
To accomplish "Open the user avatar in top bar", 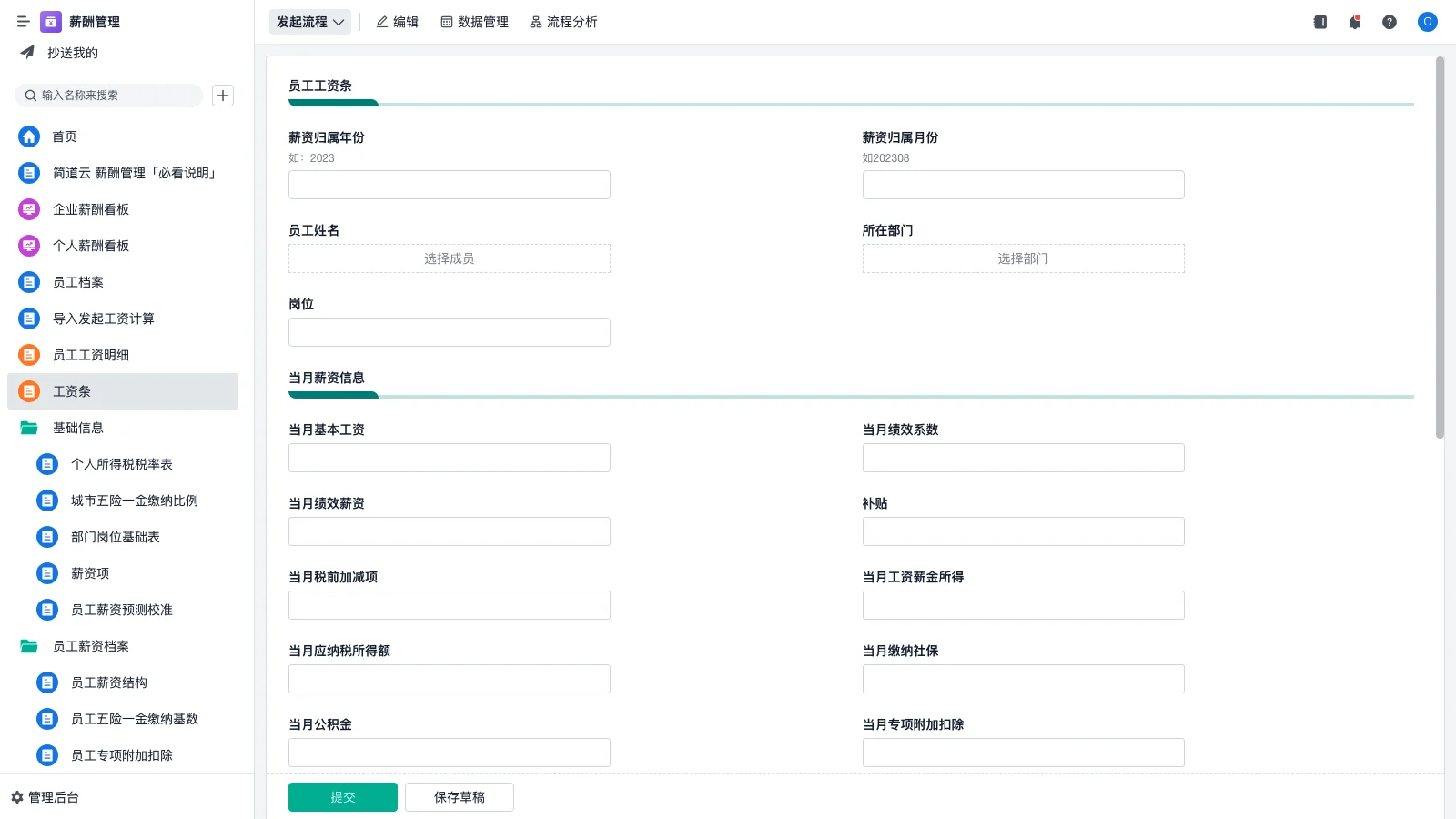I will point(1427,22).
